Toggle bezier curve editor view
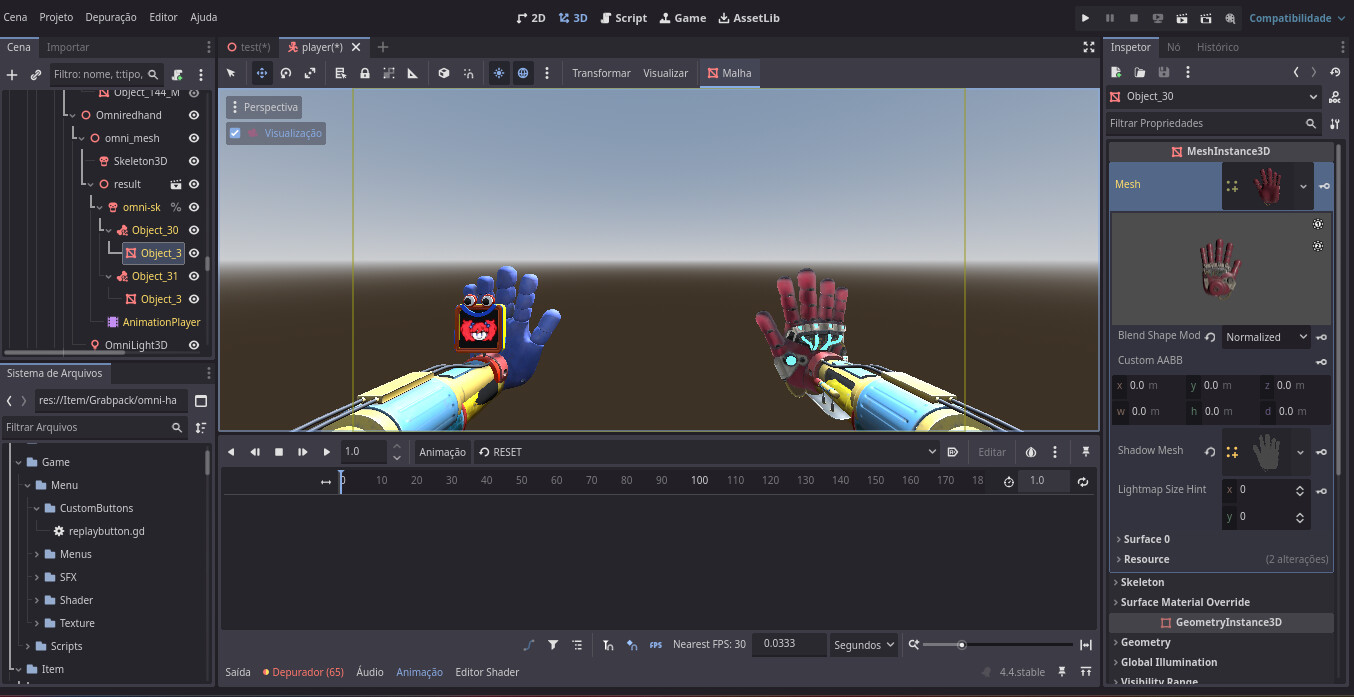Viewport: 1354px width, 697px height. point(529,645)
